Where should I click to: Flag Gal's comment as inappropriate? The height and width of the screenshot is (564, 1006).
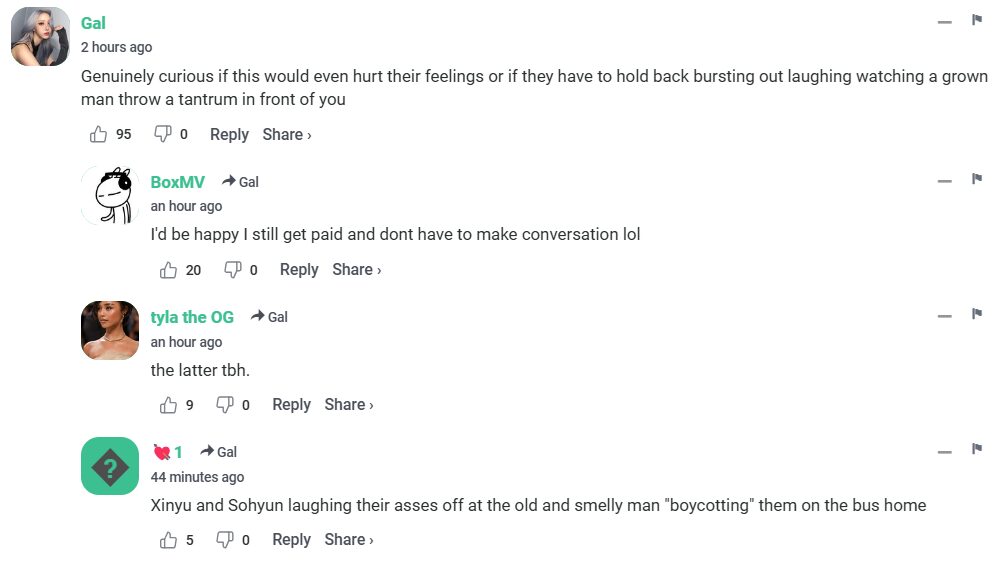pyautogui.click(x=977, y=20)
